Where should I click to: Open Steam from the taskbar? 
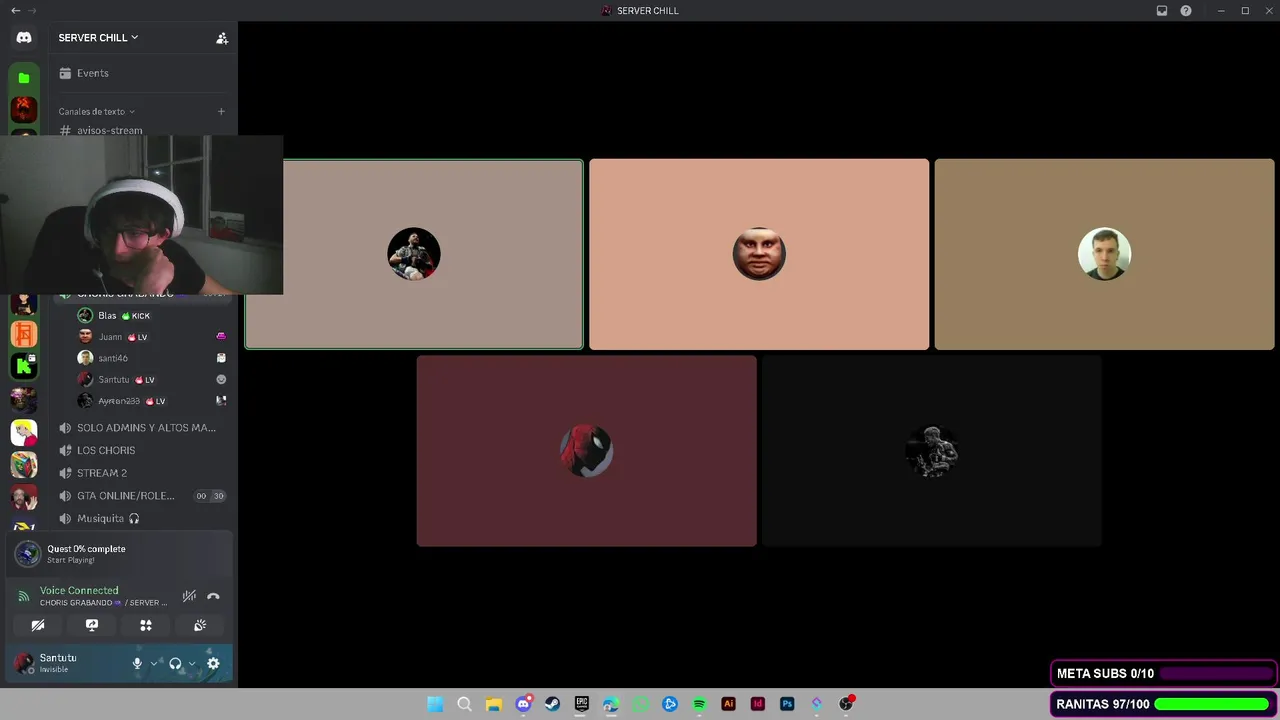click(552, 704)
